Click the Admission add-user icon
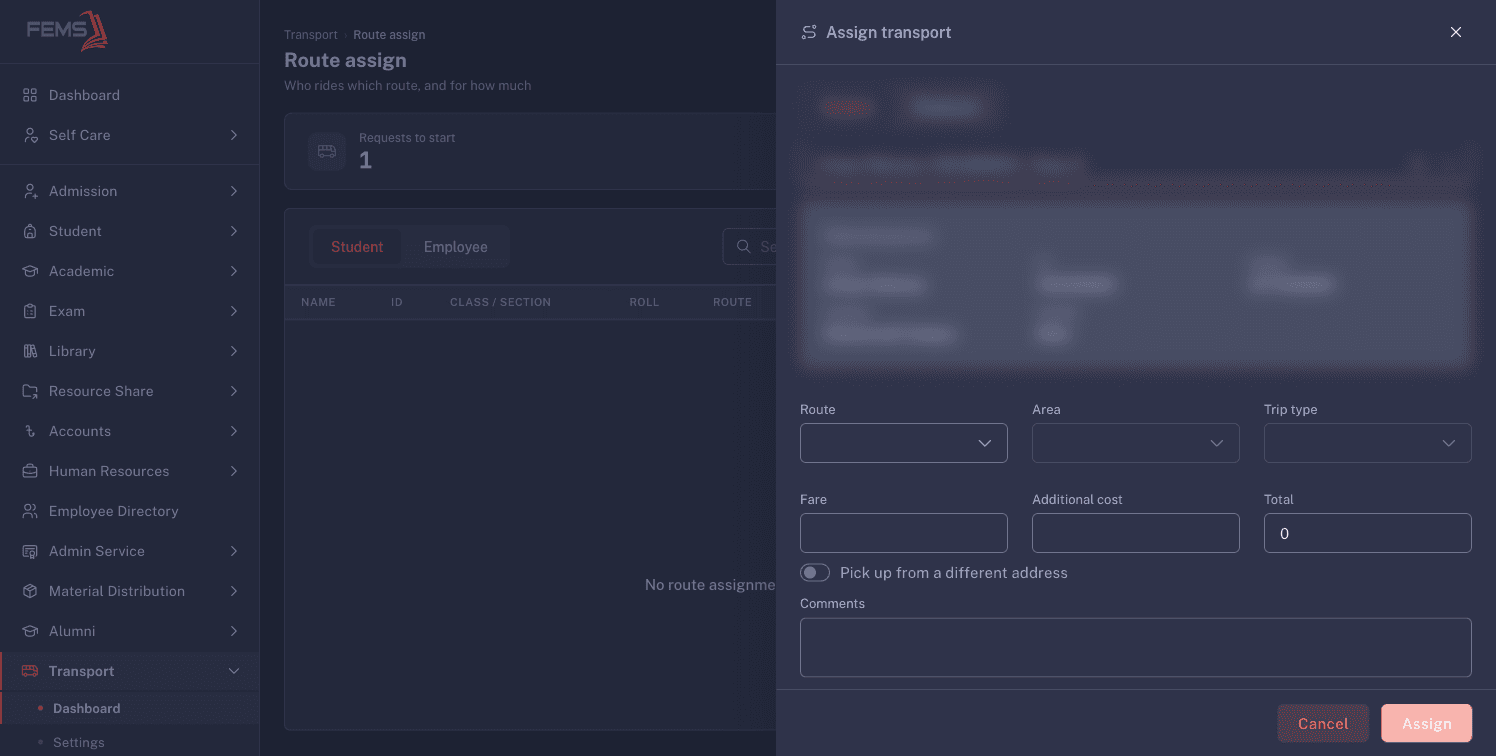 tap(30, 191)
